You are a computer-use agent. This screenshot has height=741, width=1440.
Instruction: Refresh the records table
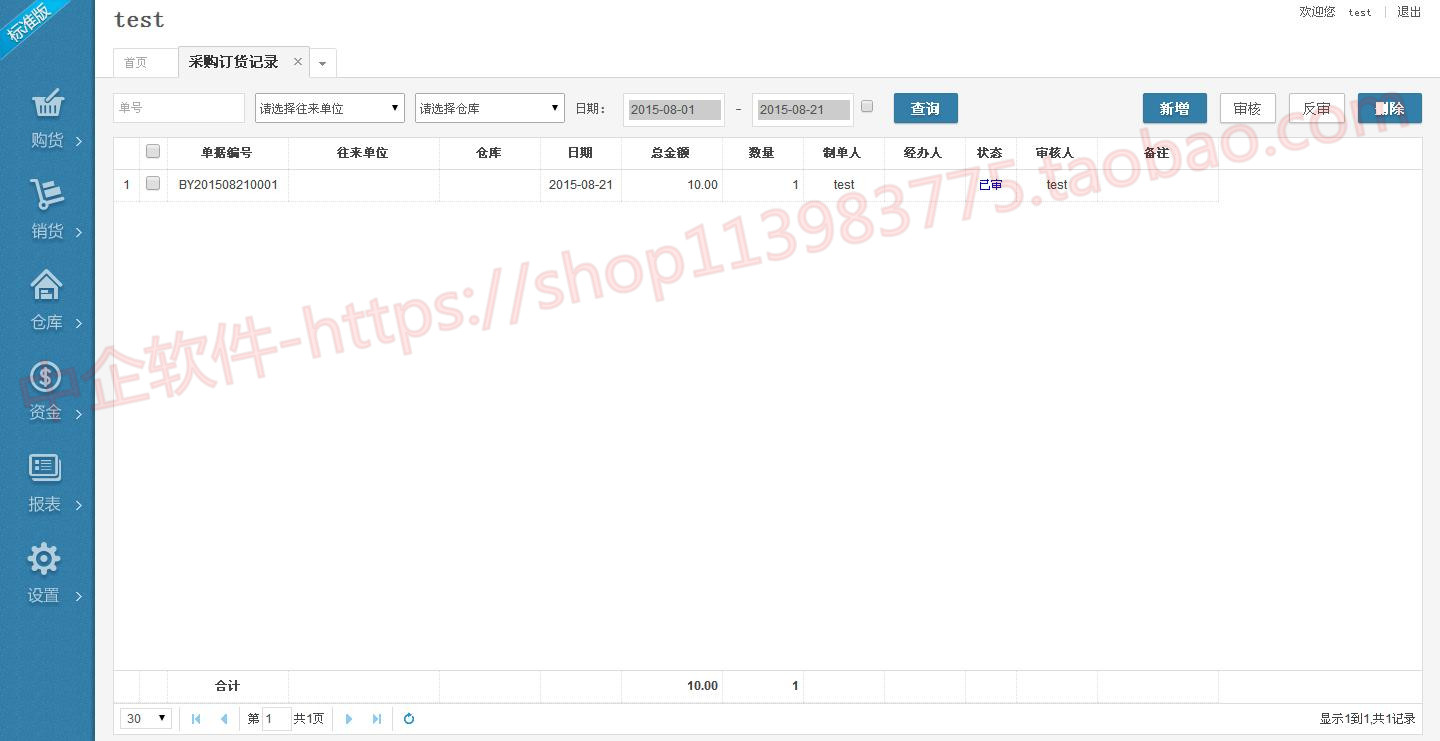tap(409, 718)
